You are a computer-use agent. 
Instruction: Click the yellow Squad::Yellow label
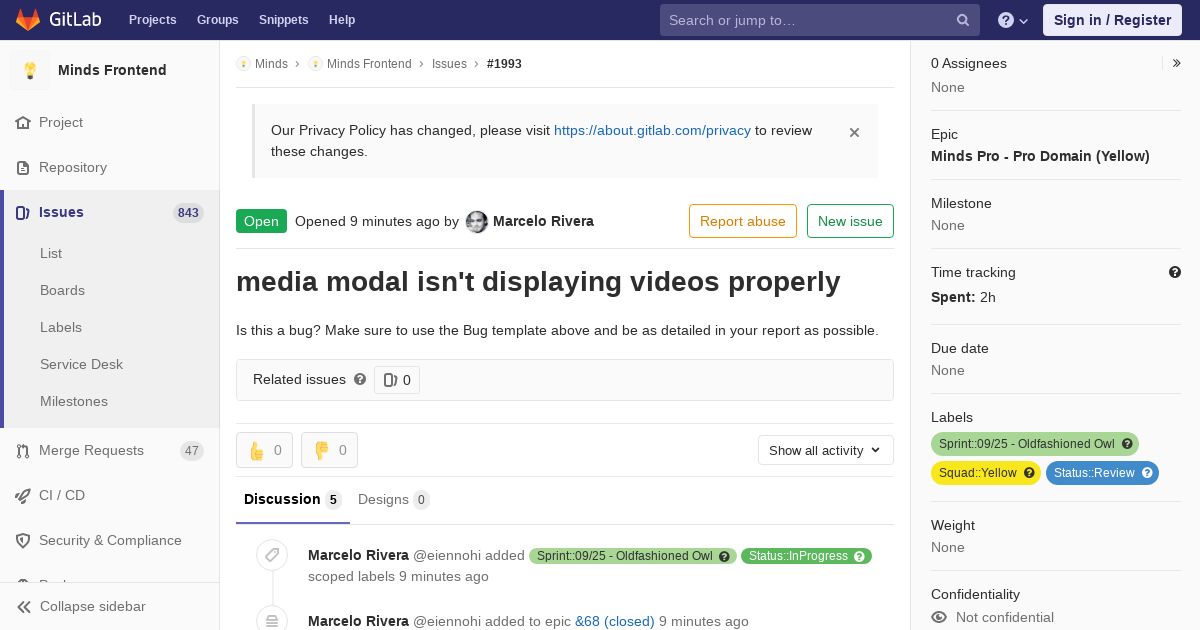[986, 473]
